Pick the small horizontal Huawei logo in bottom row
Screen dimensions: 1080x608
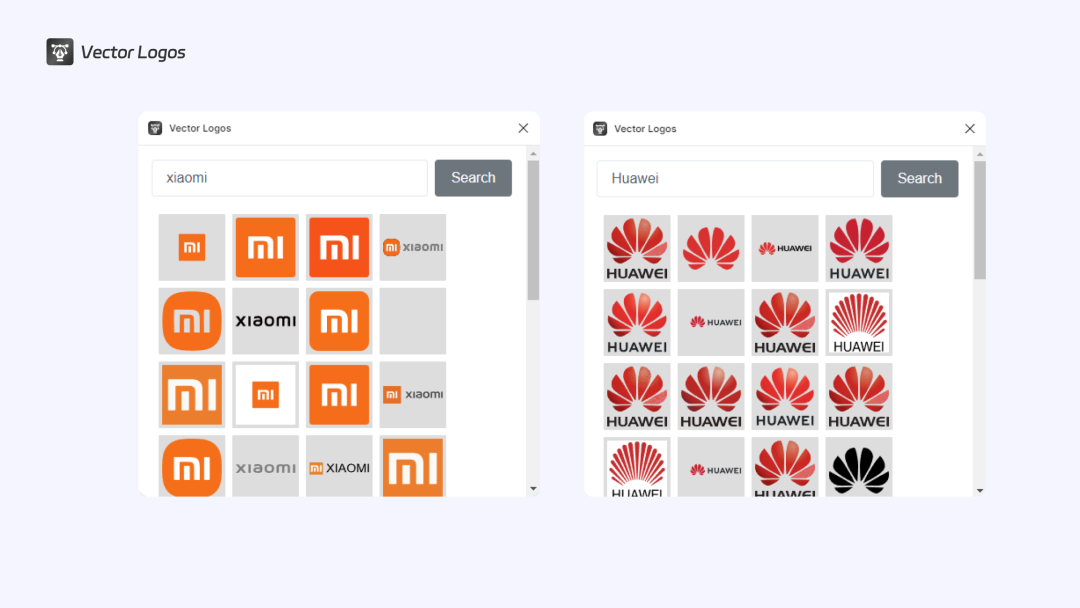[711, 467]
